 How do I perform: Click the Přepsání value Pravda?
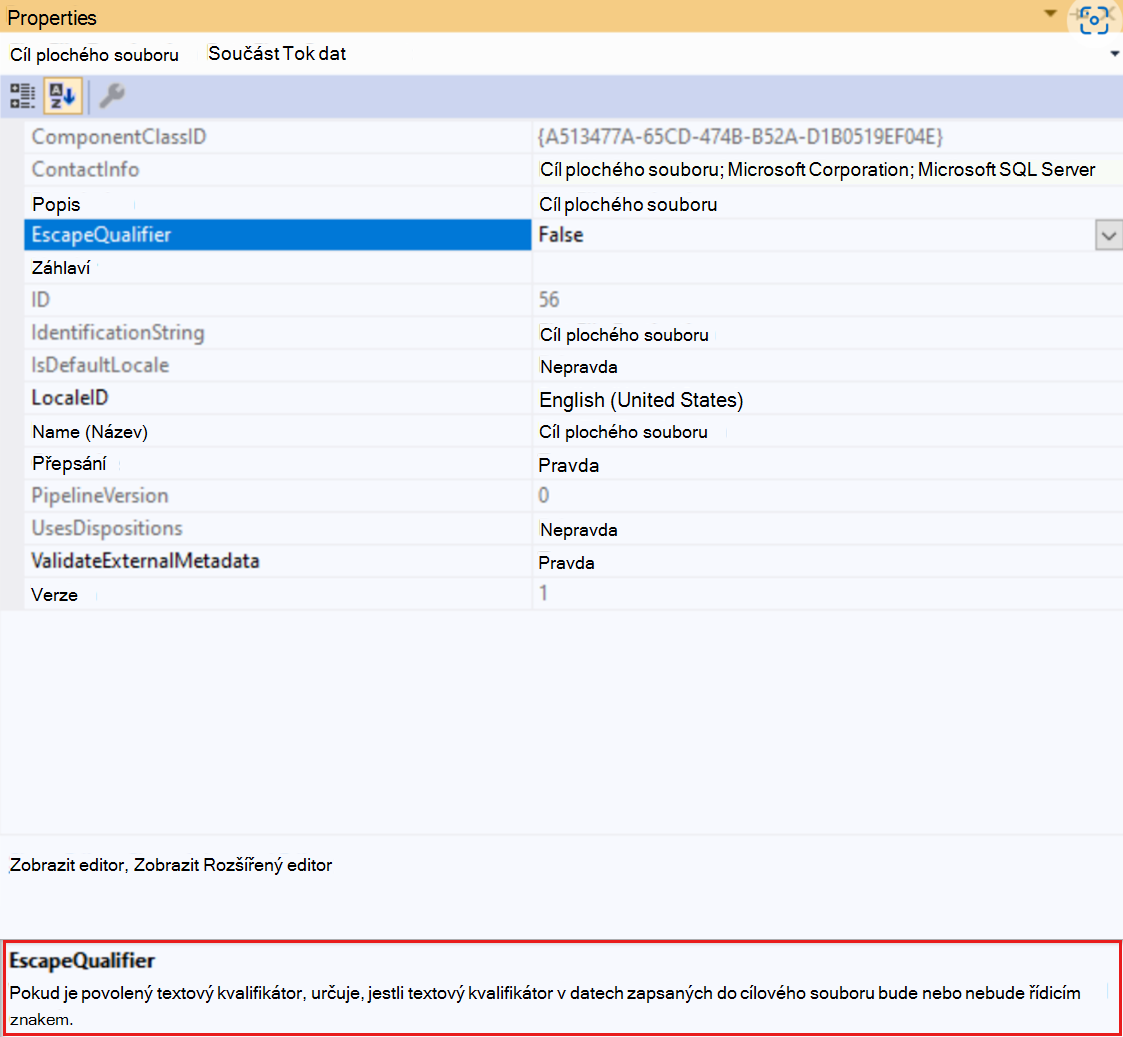569,466
